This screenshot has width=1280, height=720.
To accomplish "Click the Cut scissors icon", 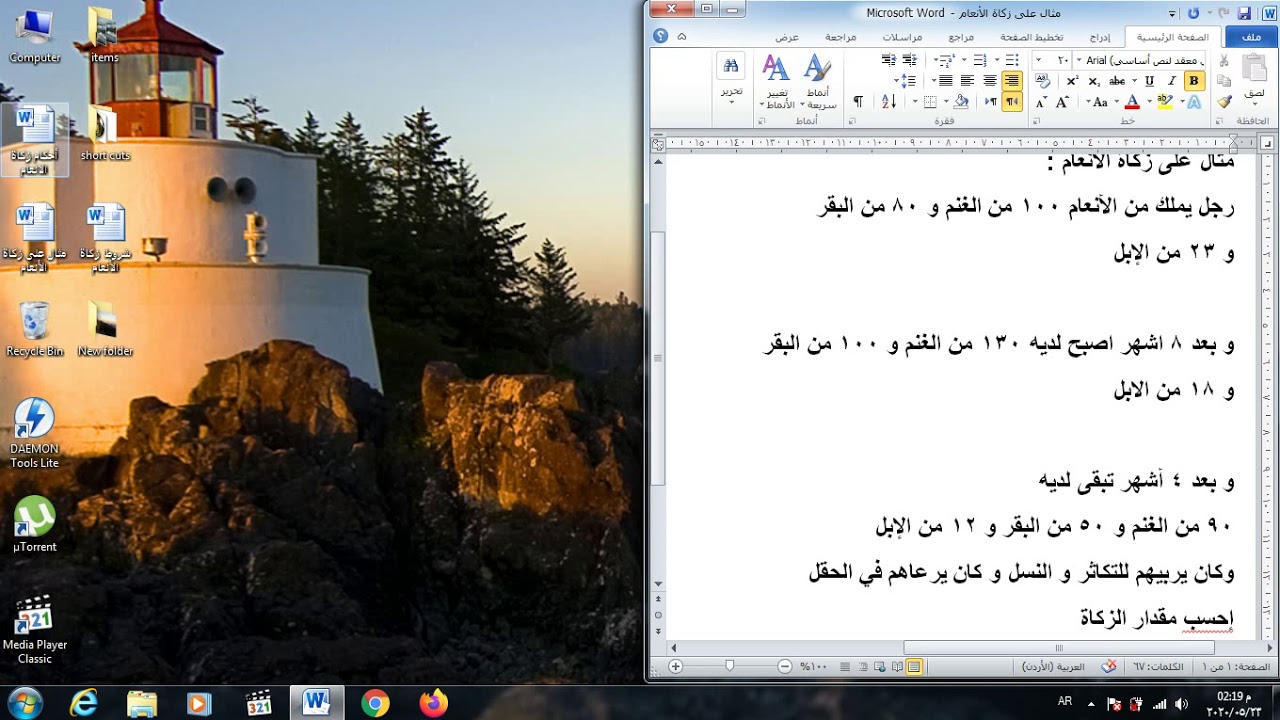I will 1223,60.
